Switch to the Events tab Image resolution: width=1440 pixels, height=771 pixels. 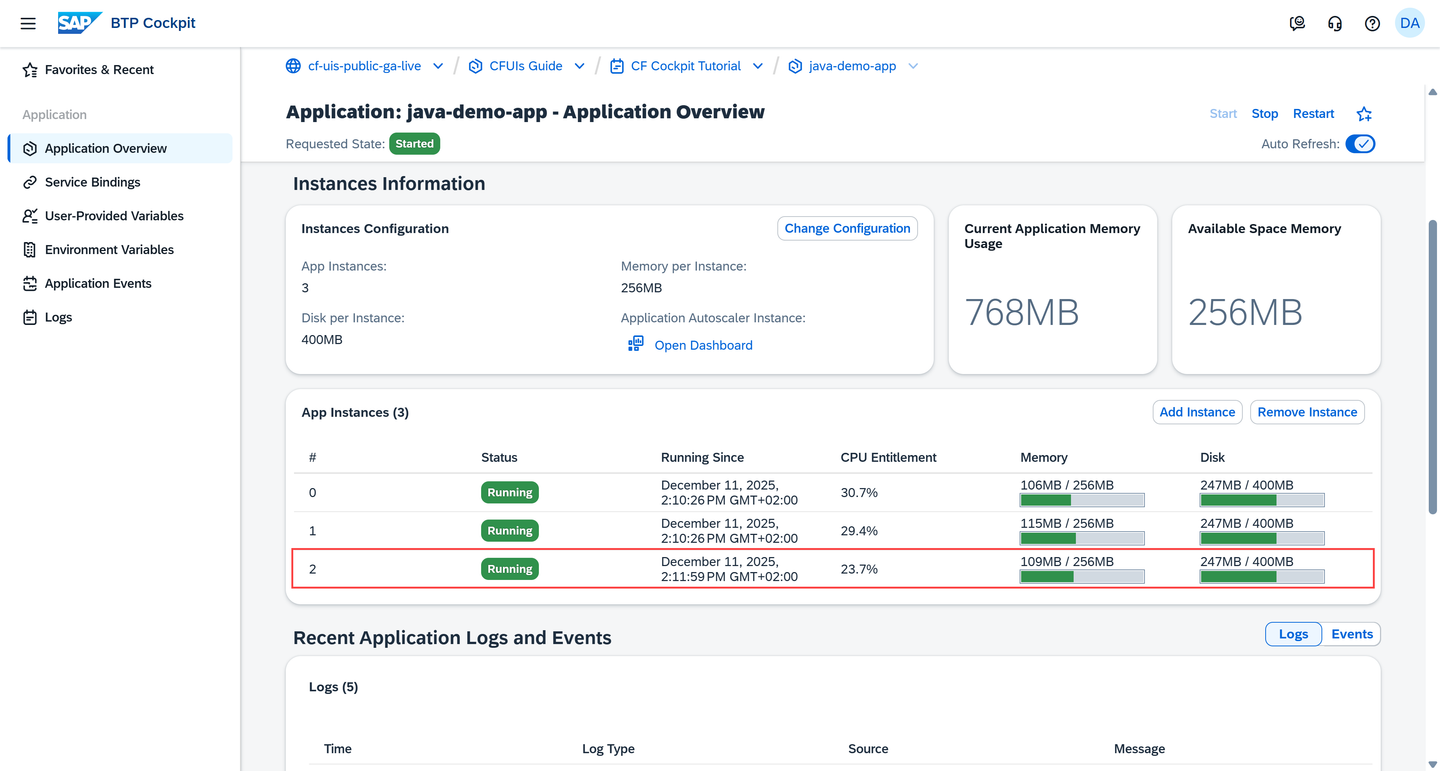tap(1352, 634)
